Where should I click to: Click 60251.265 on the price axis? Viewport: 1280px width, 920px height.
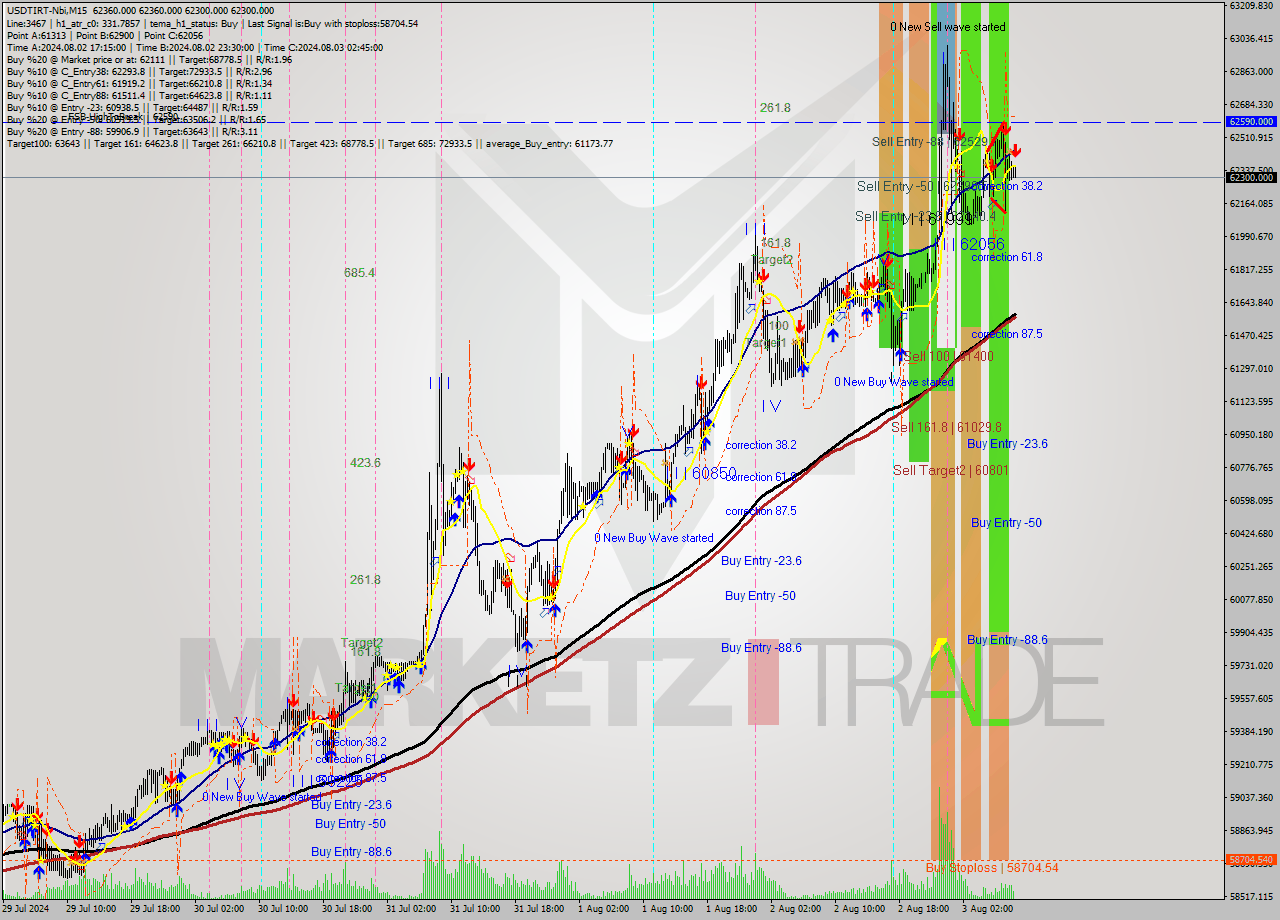point(1251,567)
